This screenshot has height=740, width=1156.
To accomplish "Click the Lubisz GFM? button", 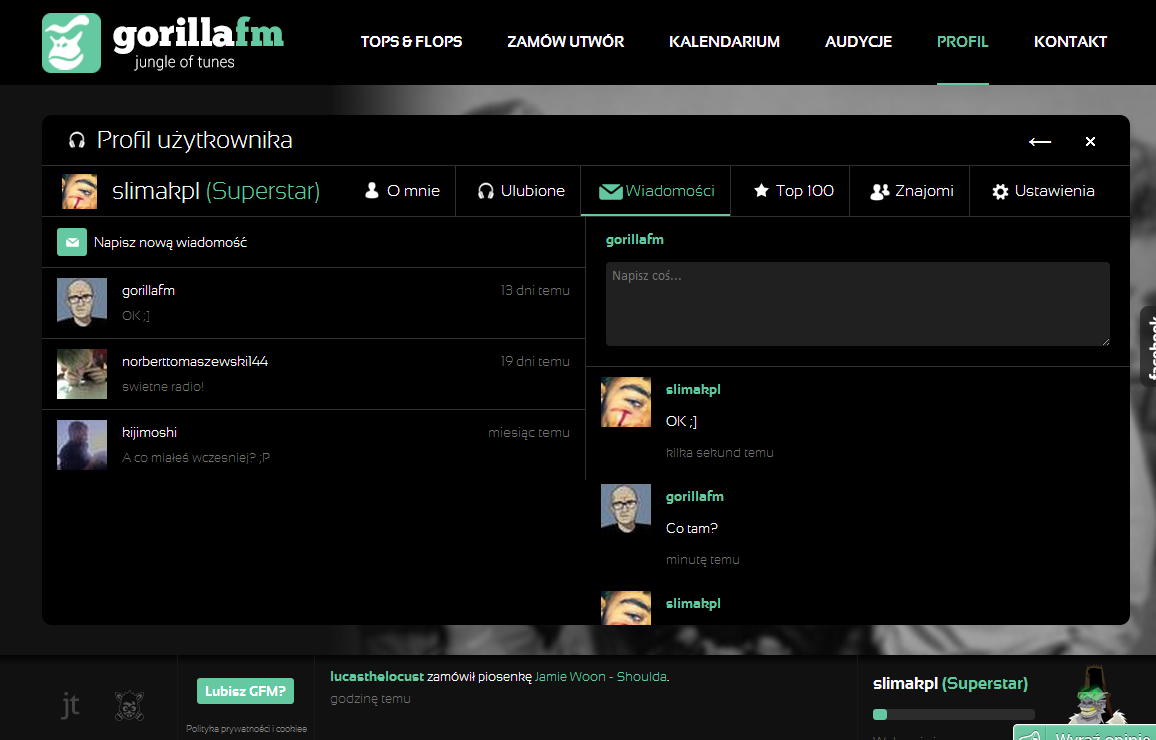I will tap(246, 691).
